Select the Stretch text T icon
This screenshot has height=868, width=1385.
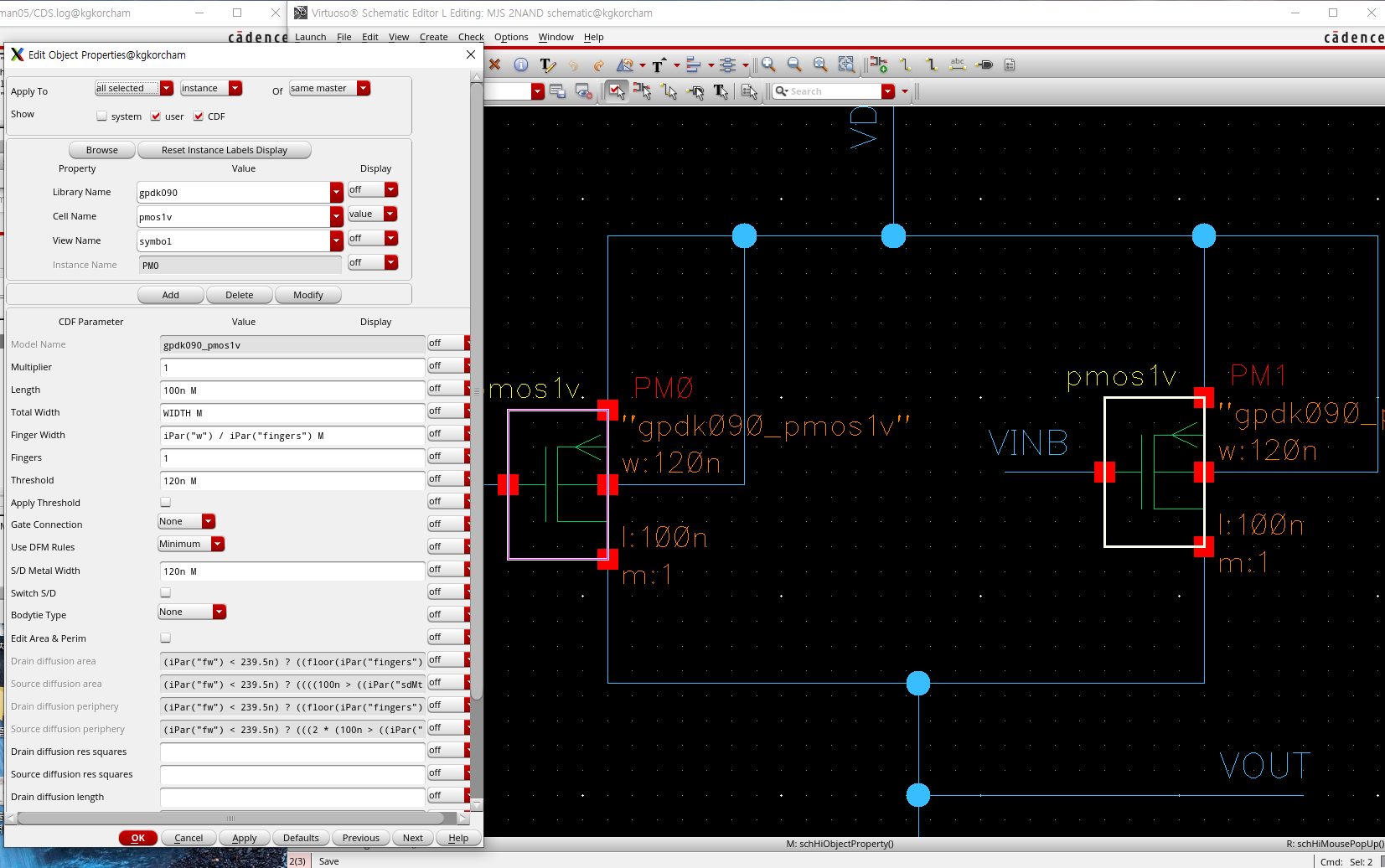click(x=659, y=65)
